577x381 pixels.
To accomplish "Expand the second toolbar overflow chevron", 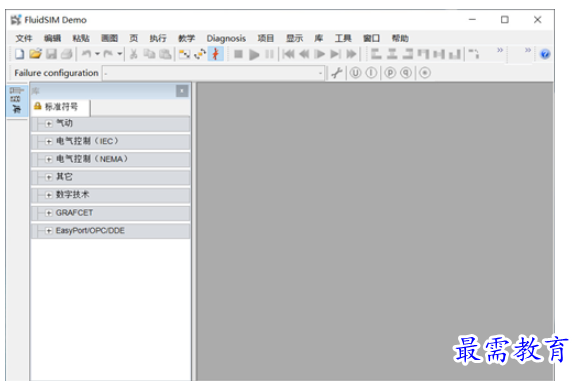I will 528,50.
